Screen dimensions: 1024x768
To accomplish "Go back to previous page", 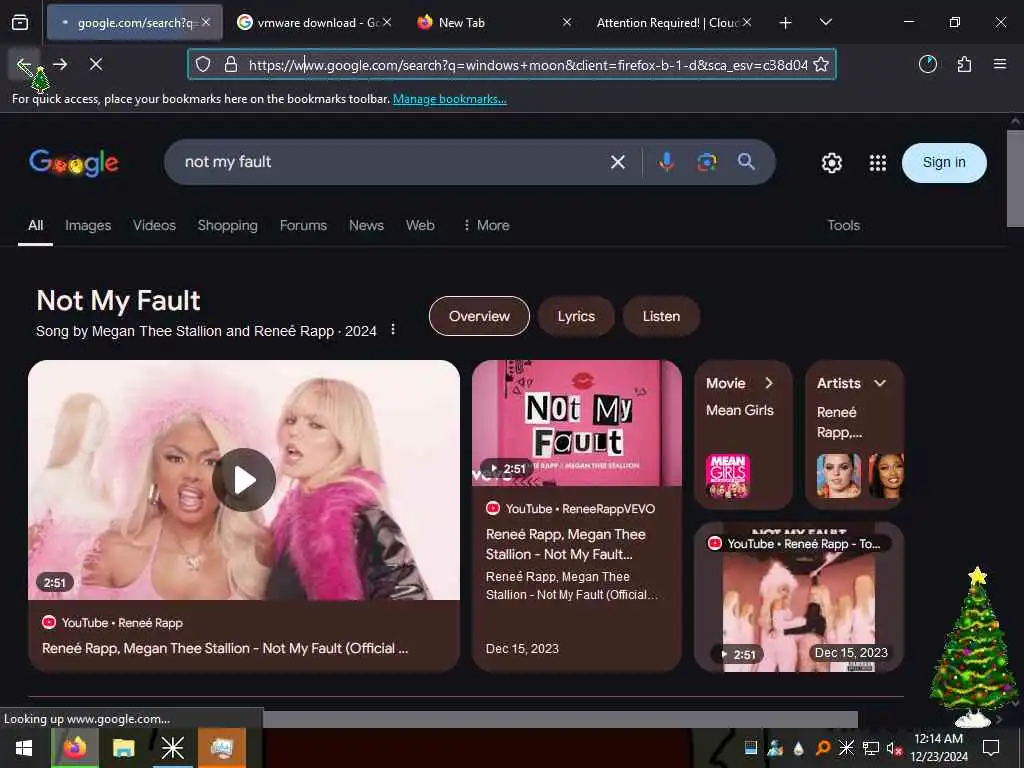I will 24,65.
